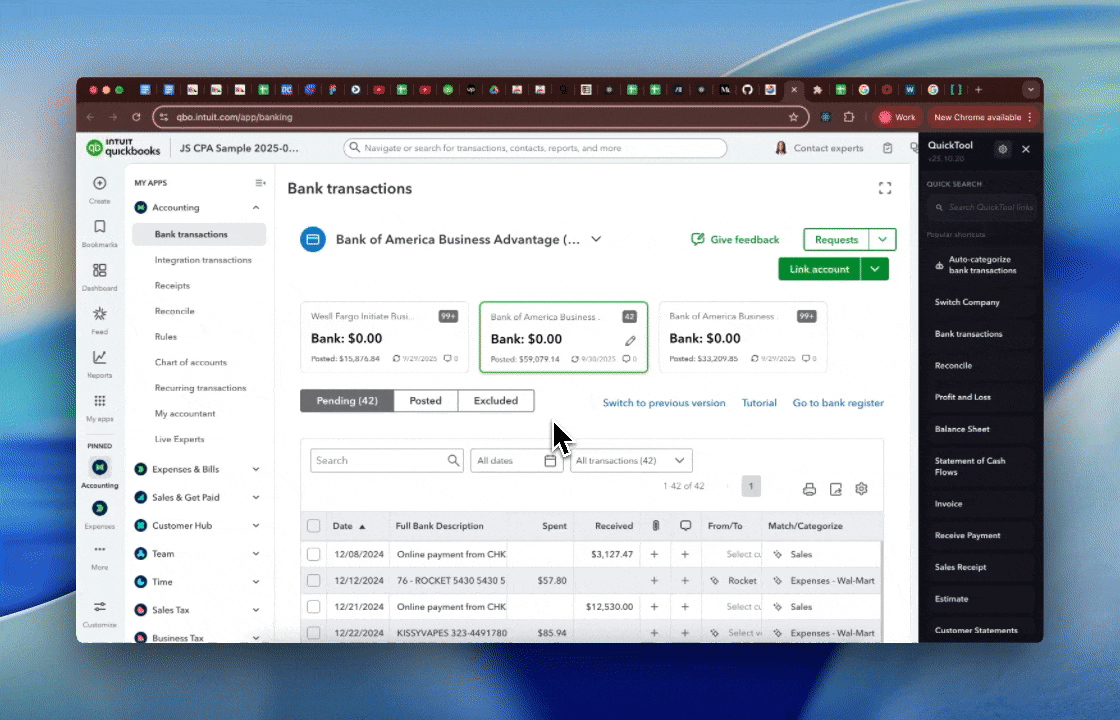
Task: Click the printer icon above the transaction table
Action: (809, 489)
